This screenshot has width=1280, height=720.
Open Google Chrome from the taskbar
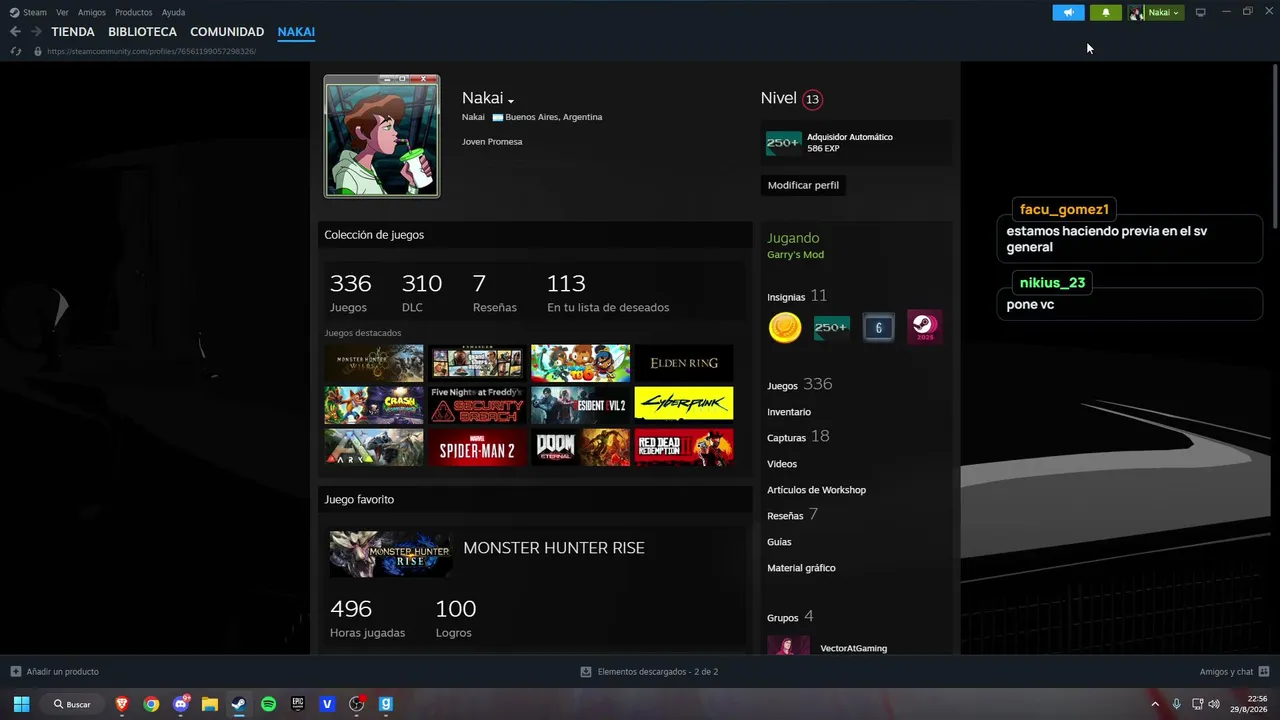click(x=151, y=704)
